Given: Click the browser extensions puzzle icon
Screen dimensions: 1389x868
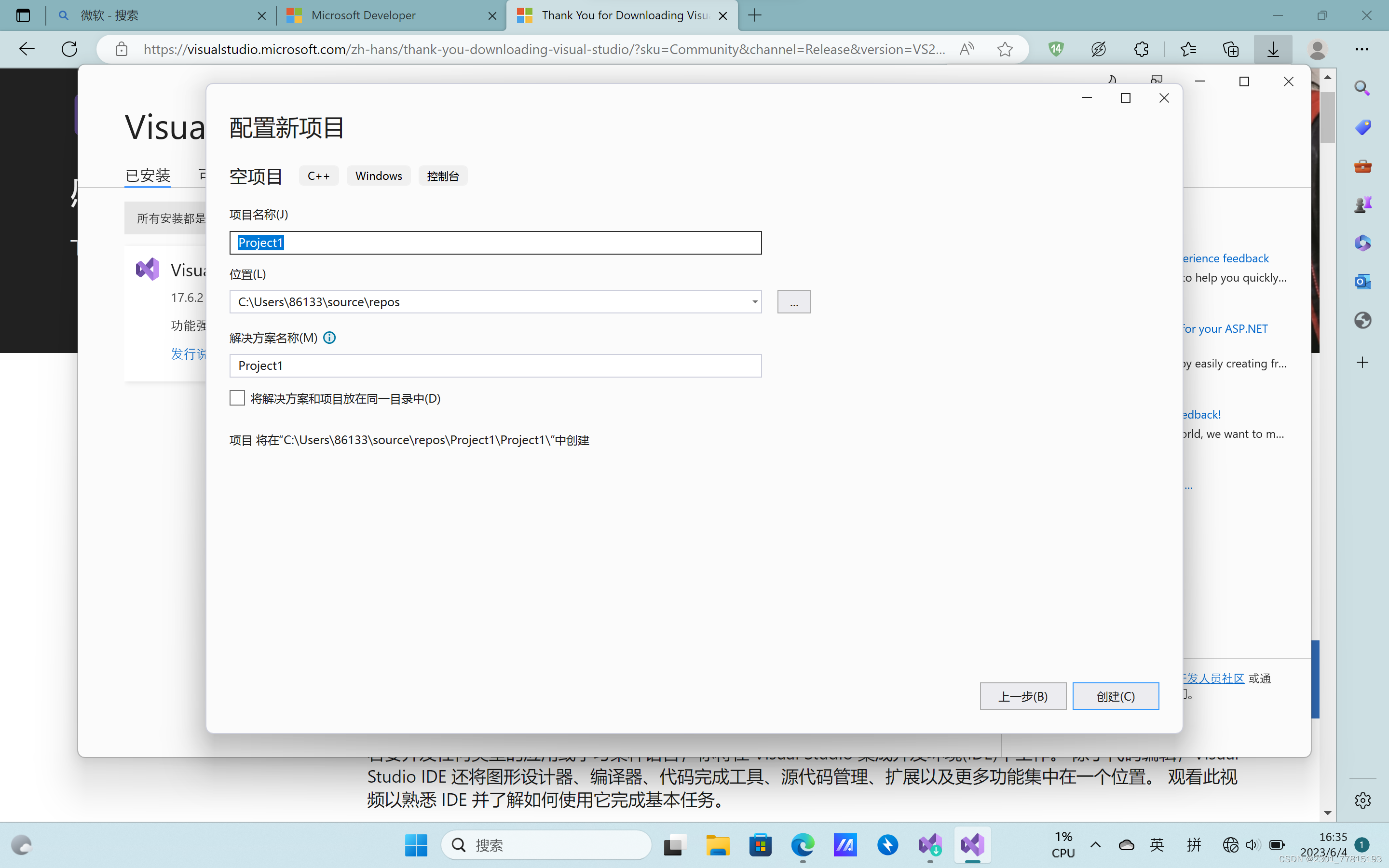Looking at the screenshot, I should (1141, 49).
